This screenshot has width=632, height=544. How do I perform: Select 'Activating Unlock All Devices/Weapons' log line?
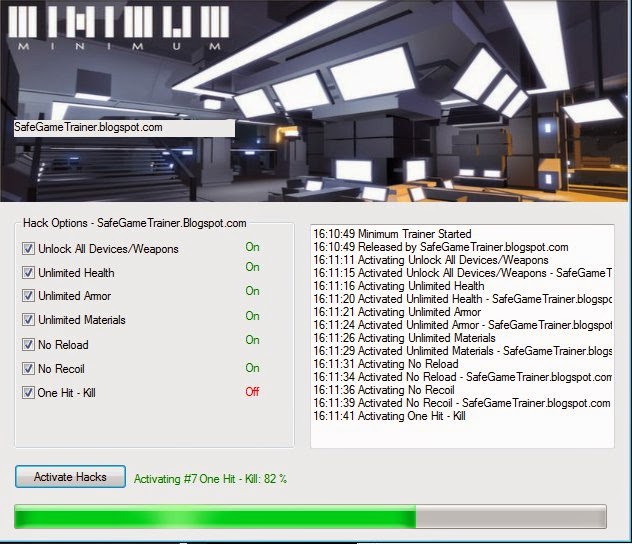(x=431, y=260)
